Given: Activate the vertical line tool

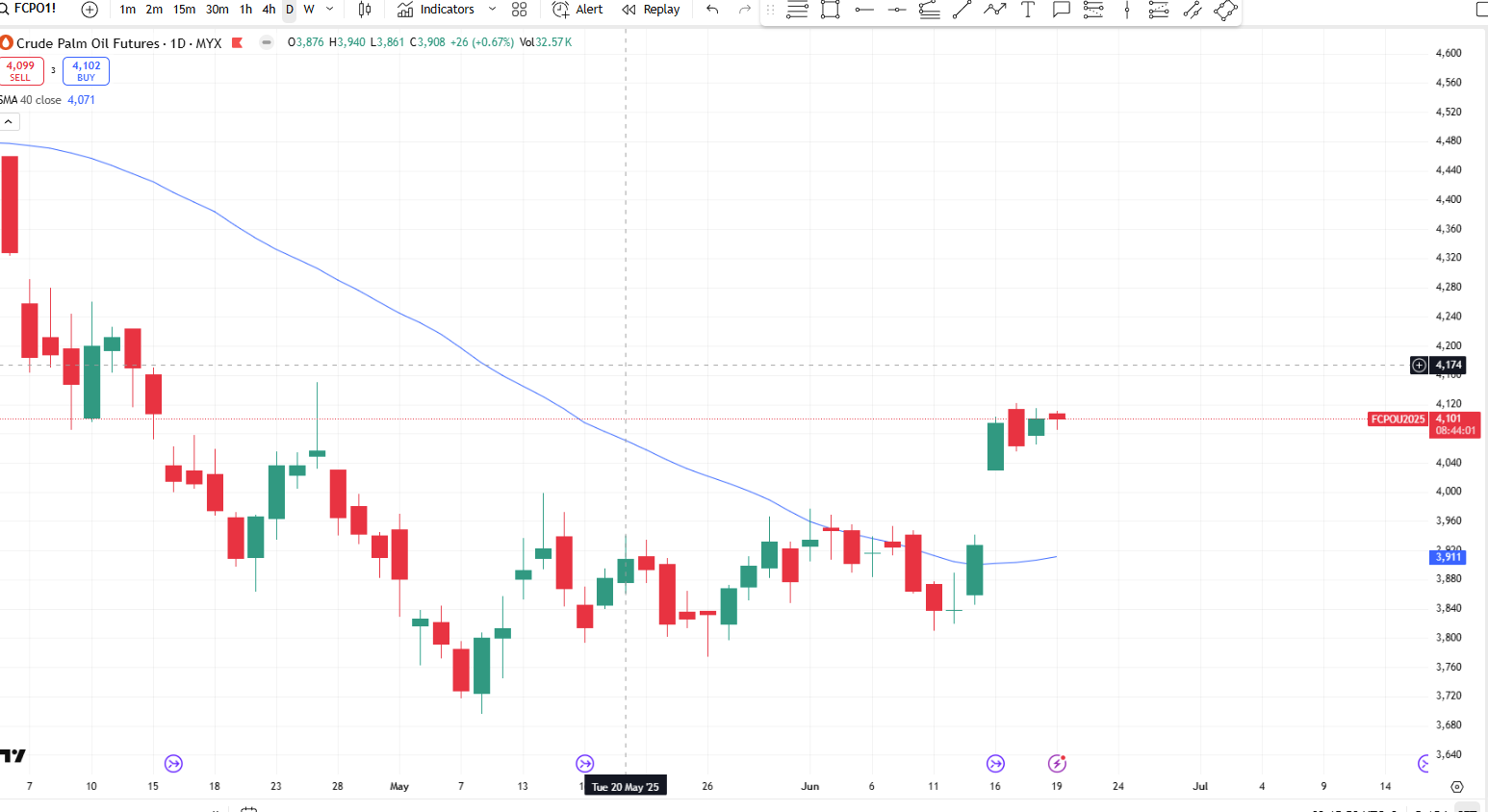Looking at the screenshot, I should click(x=1127, y=10).
